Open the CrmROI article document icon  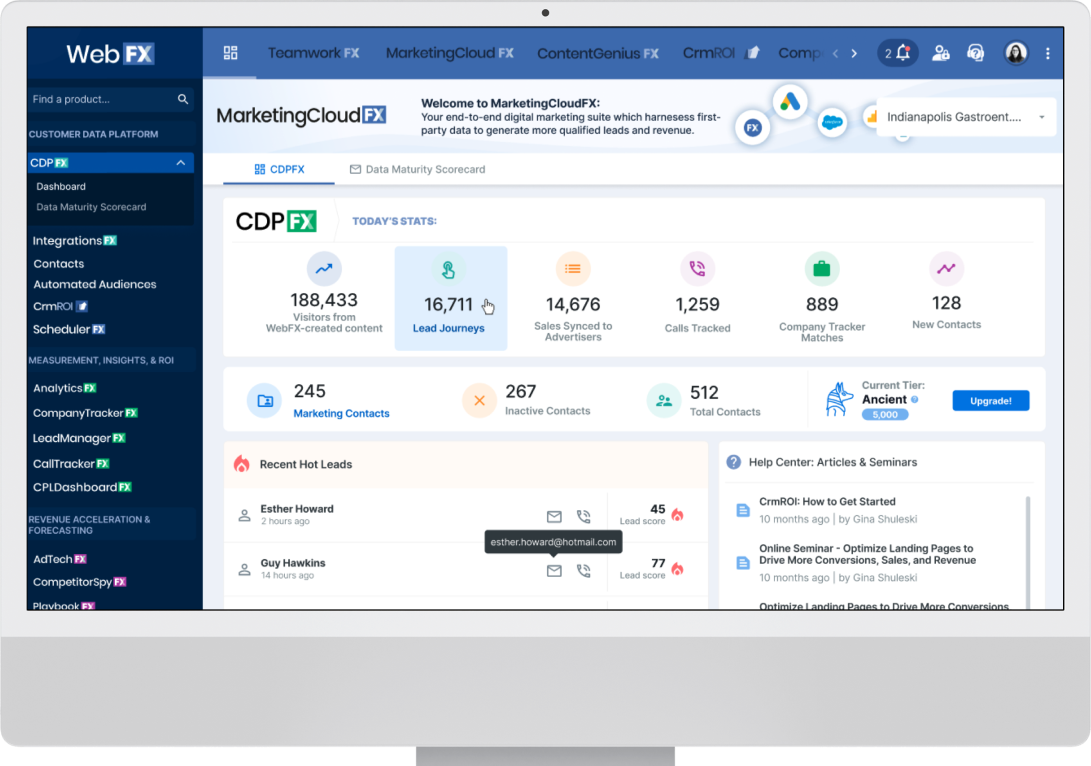[743, 510]
